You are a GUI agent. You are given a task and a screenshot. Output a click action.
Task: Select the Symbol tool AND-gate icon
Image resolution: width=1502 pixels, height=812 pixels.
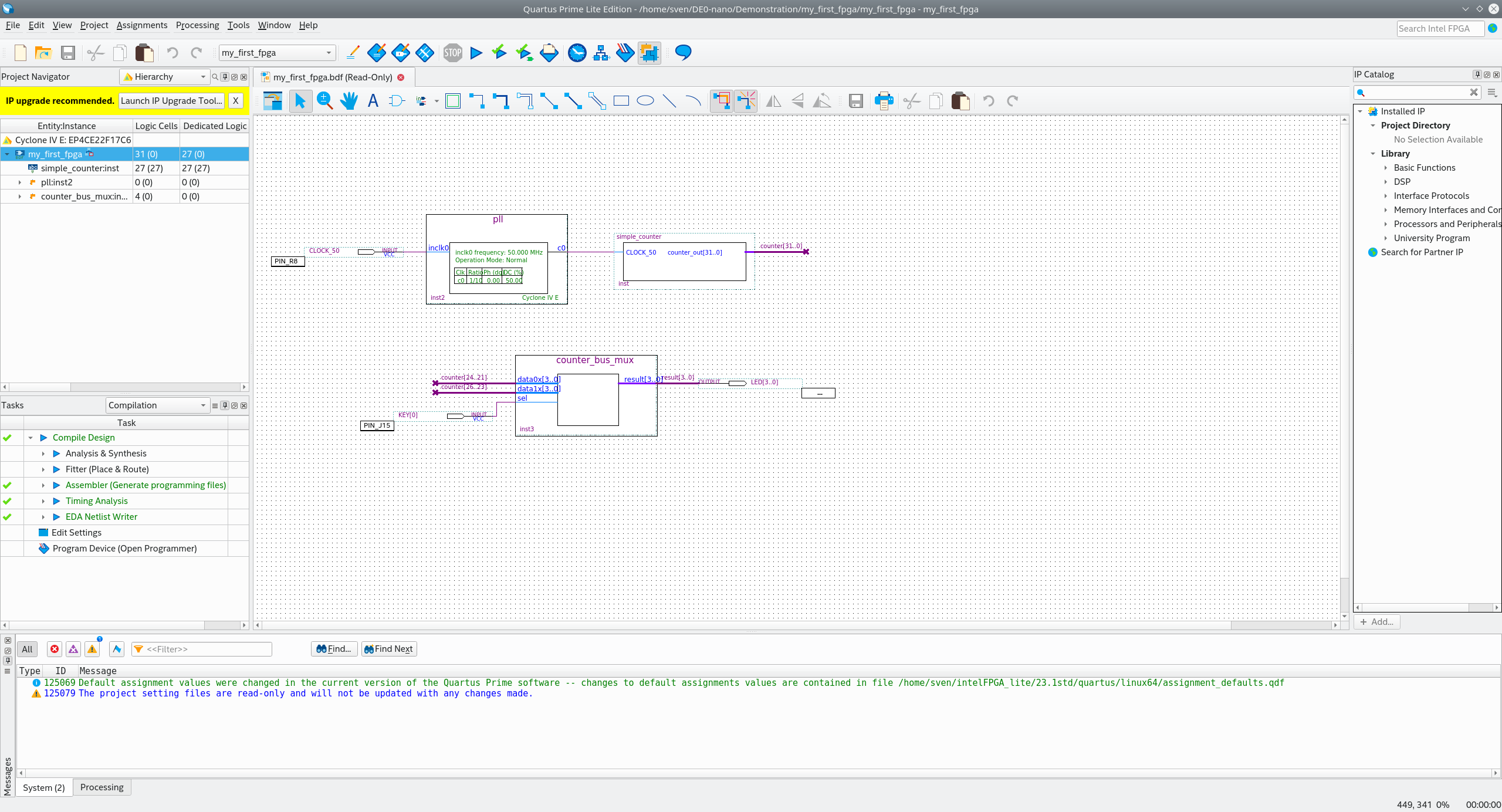(x=397, y=101)
